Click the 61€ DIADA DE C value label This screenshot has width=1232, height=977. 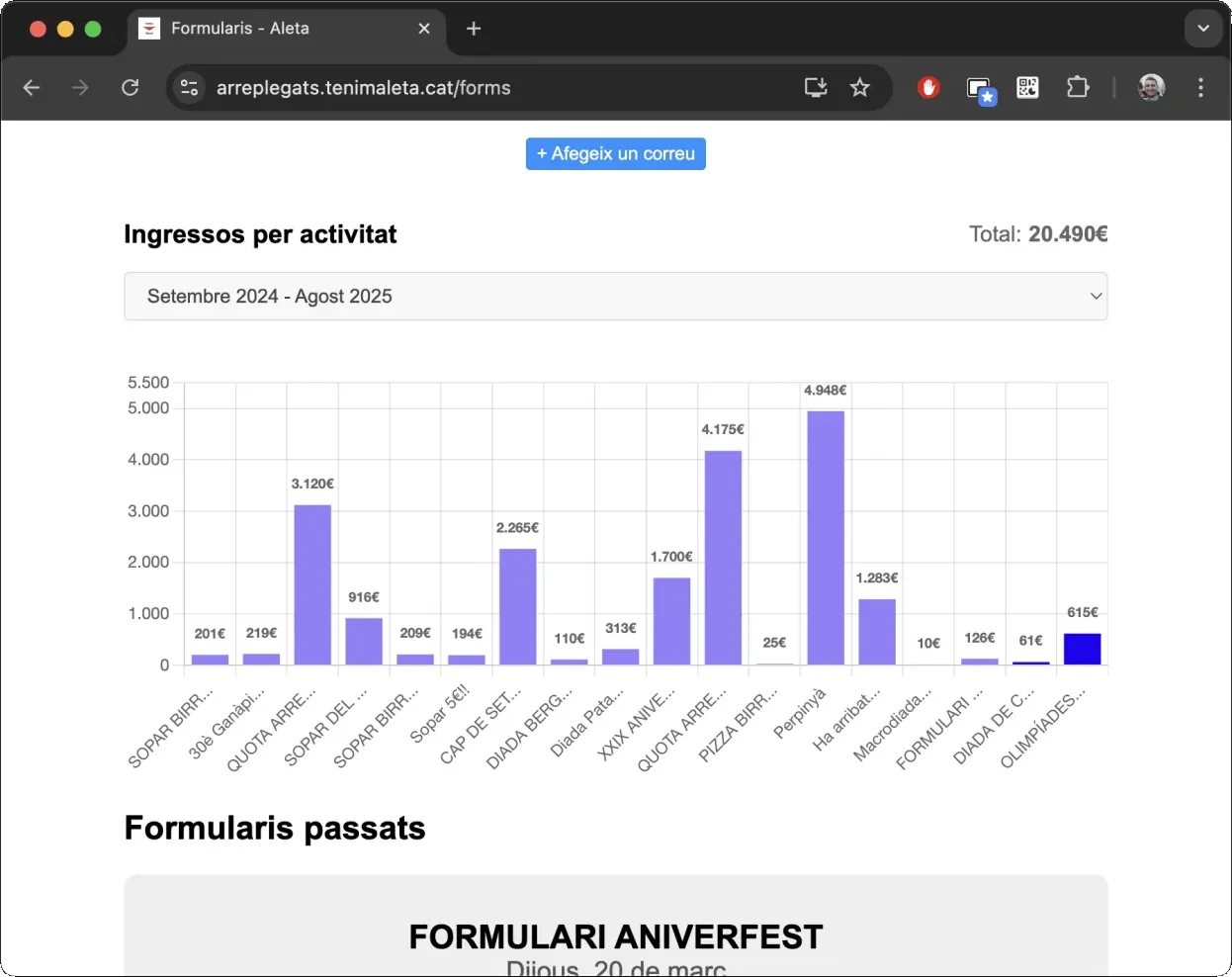pos(1031,641)
